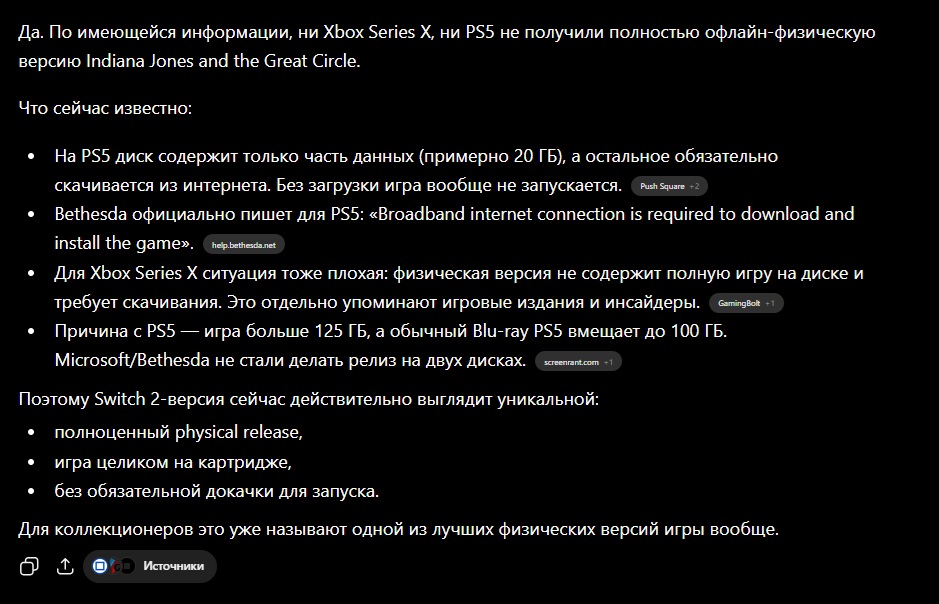Click the "полноценный physical release" bullet
This screenshot has height=604, width=939.
[x=178, y=432]
